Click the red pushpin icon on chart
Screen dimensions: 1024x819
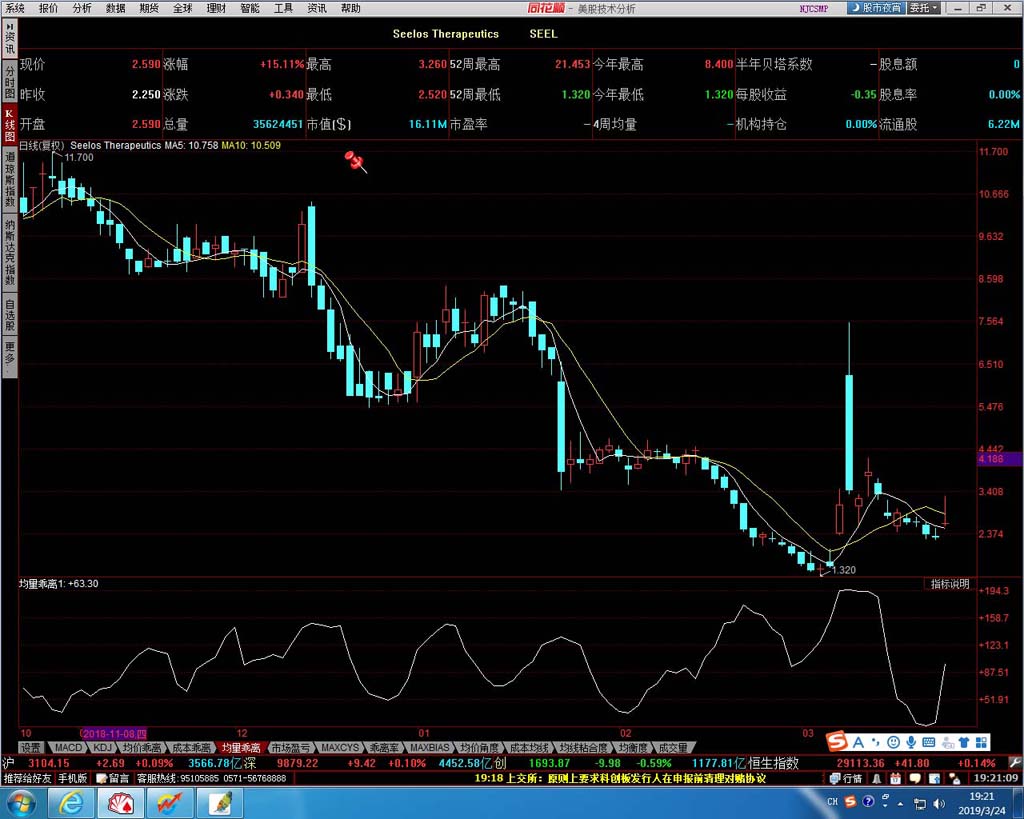pyautogui.click(x=355, y=161)
